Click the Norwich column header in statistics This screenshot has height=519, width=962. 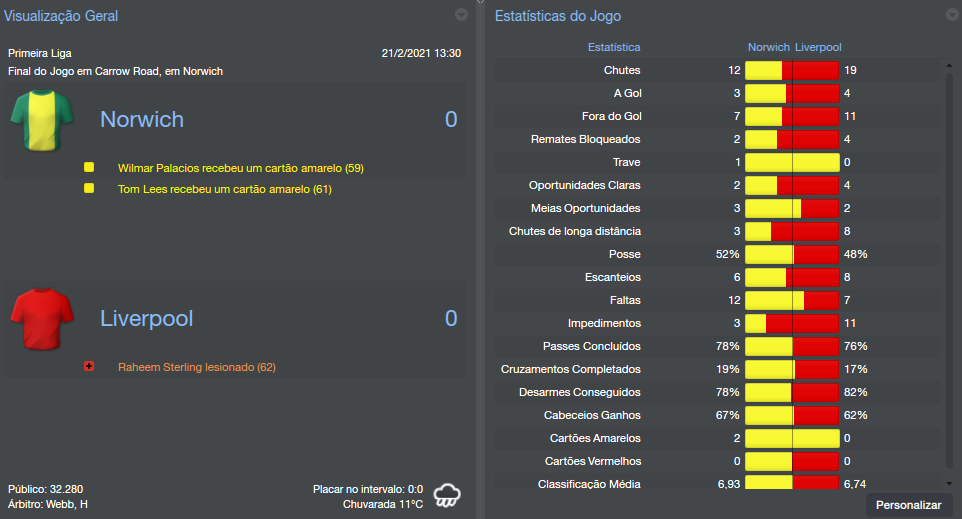(x=768, y=47)
